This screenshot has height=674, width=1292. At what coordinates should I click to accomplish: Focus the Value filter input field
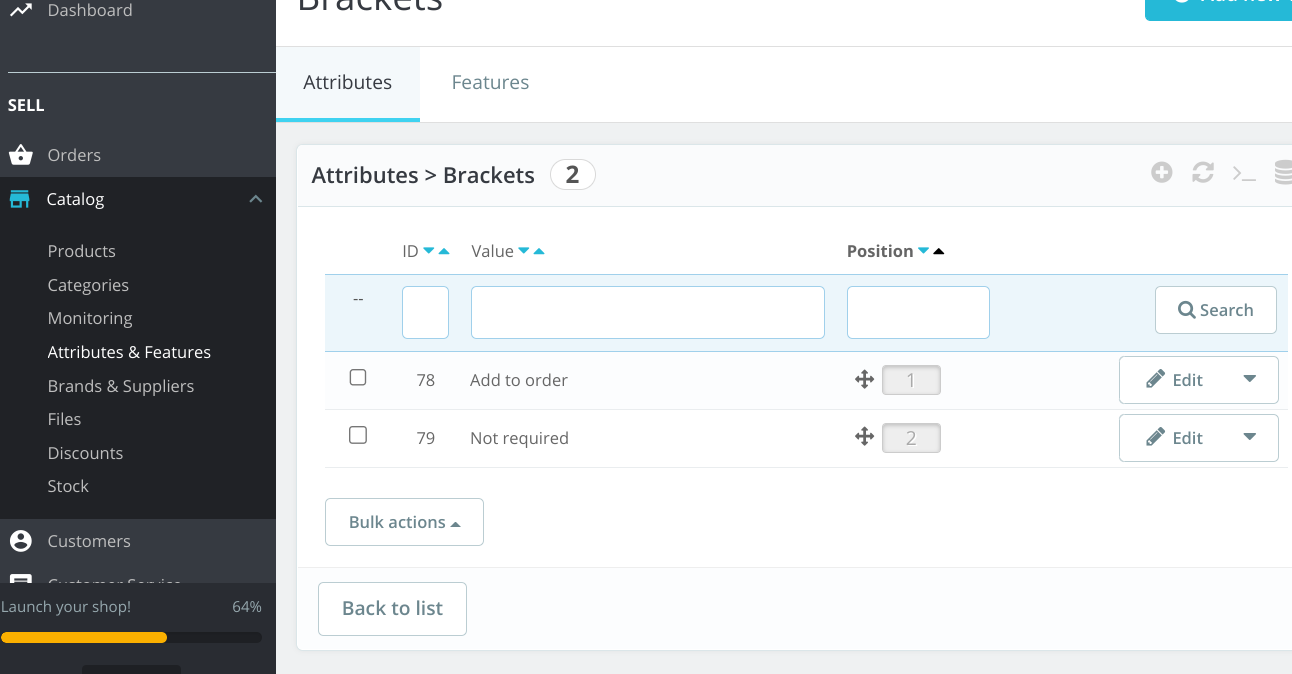(x=647, y=312)
